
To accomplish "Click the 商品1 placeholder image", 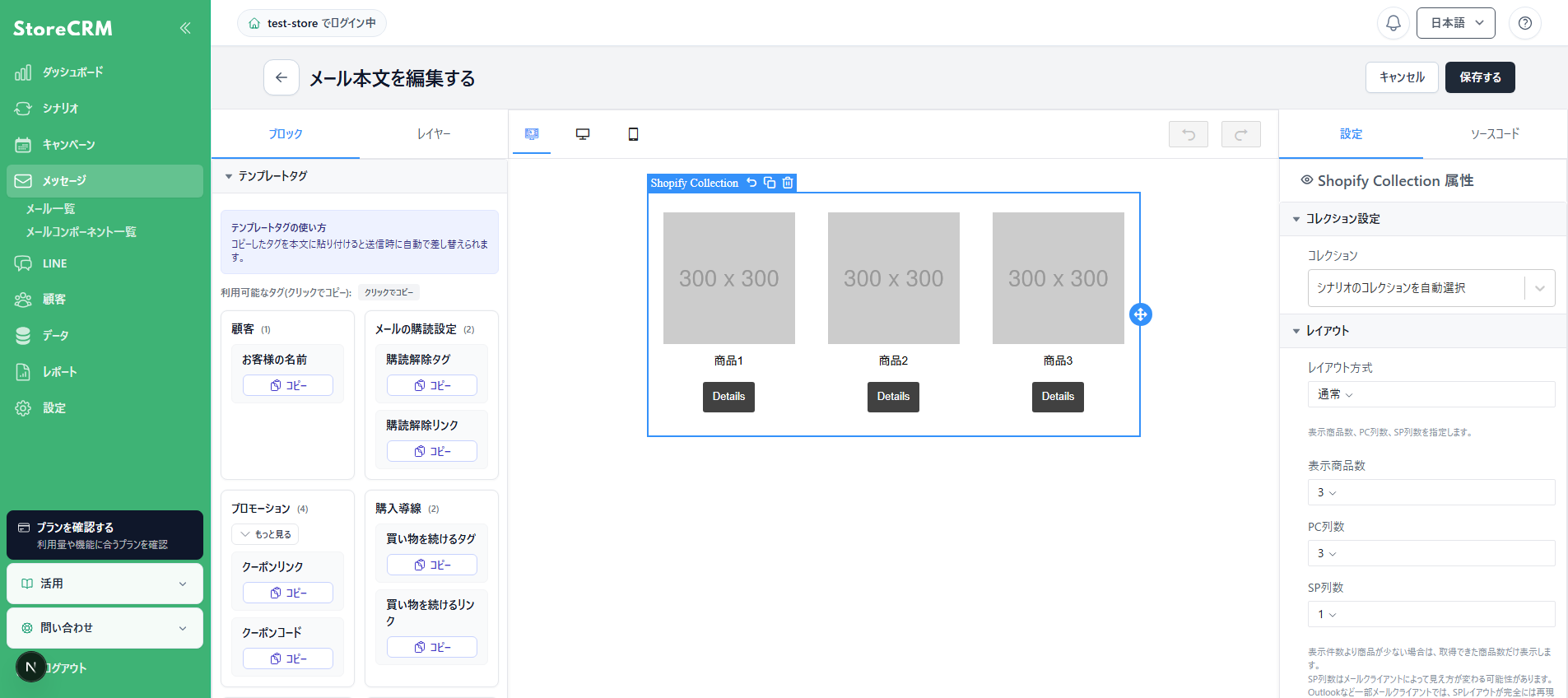I will point(729,278).
